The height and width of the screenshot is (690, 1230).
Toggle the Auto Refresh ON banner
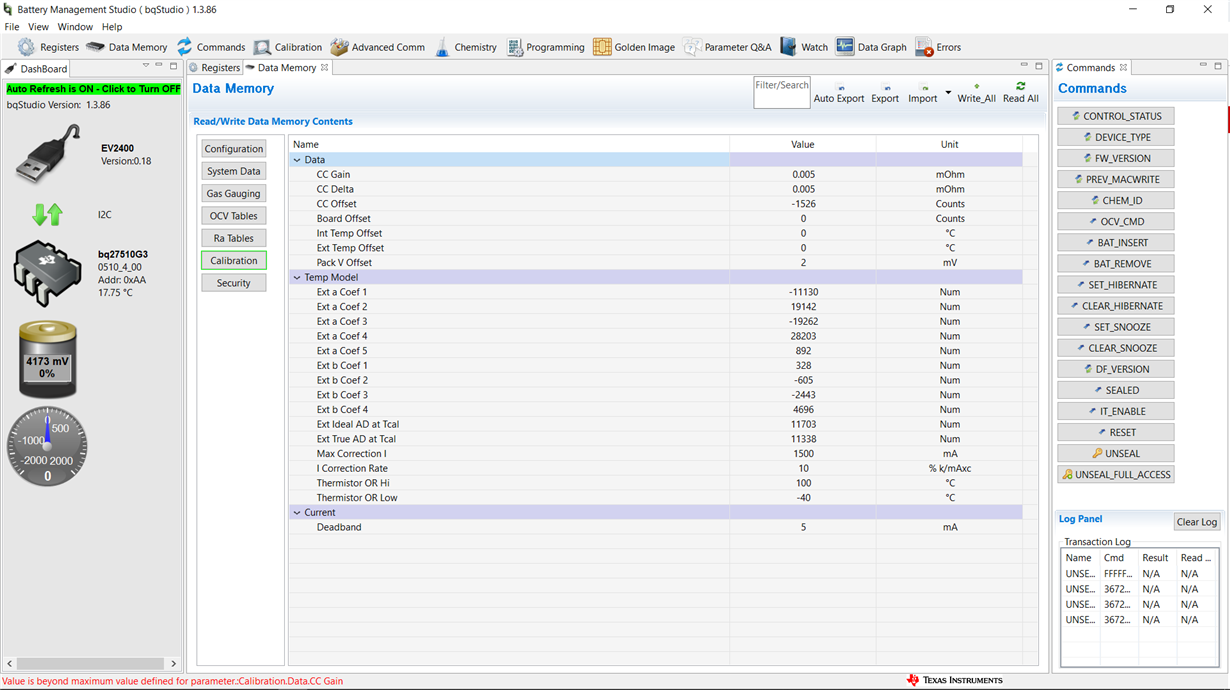coord(94,89)
